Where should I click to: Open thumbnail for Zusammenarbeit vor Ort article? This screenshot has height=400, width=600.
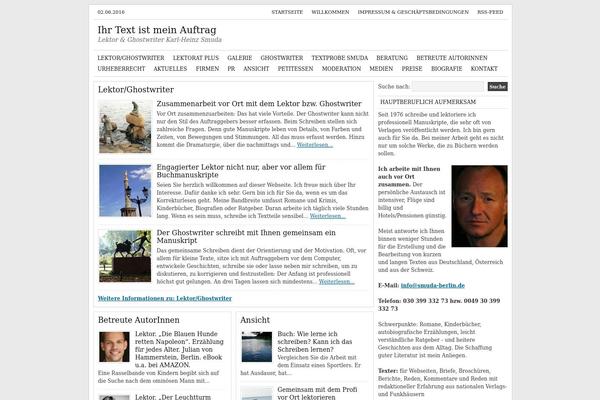coord(125,127)
